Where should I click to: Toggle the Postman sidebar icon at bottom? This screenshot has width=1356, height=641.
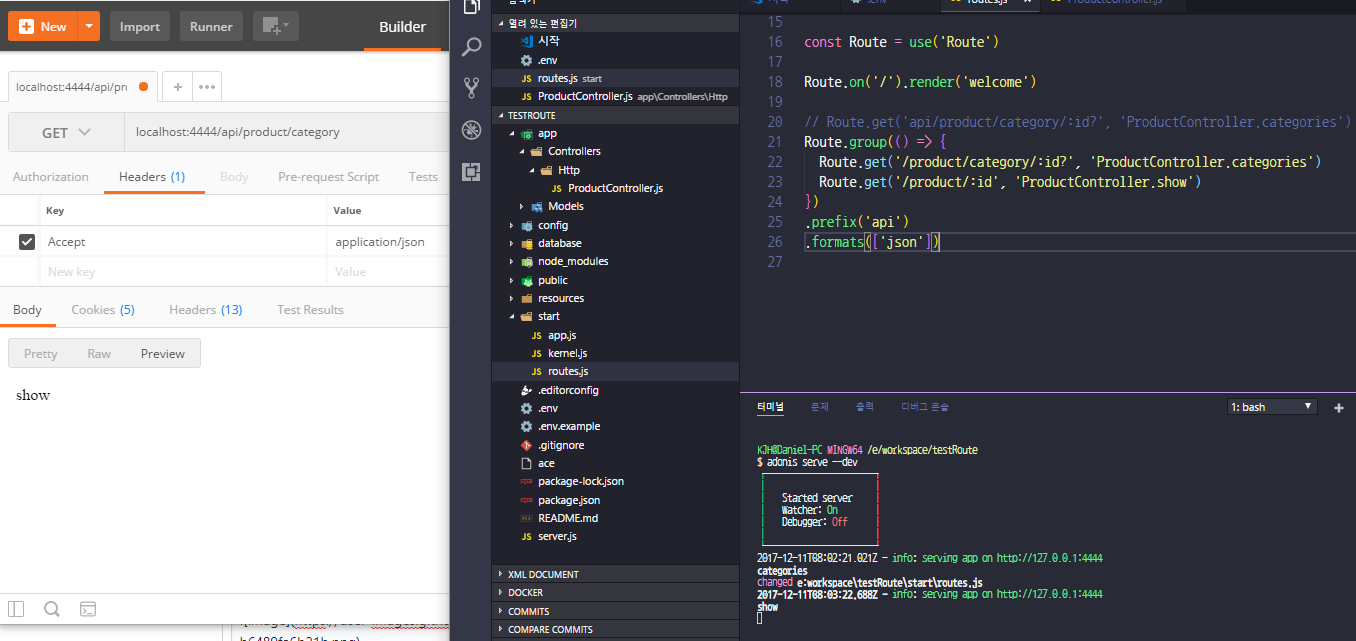16,608
